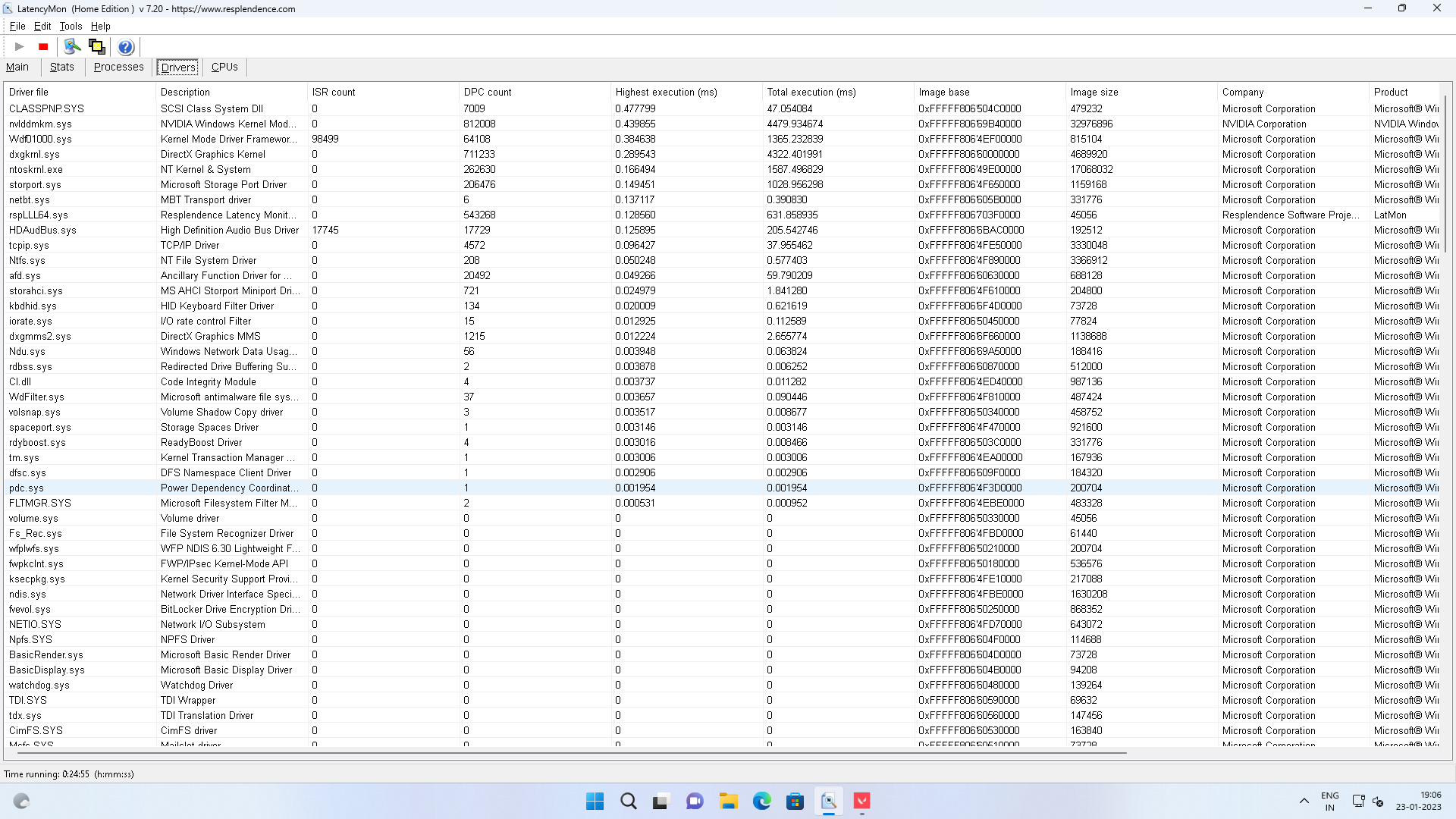
Task: Switch to the Stats tab
Action: pyautogui.click(x=62, y=67)
